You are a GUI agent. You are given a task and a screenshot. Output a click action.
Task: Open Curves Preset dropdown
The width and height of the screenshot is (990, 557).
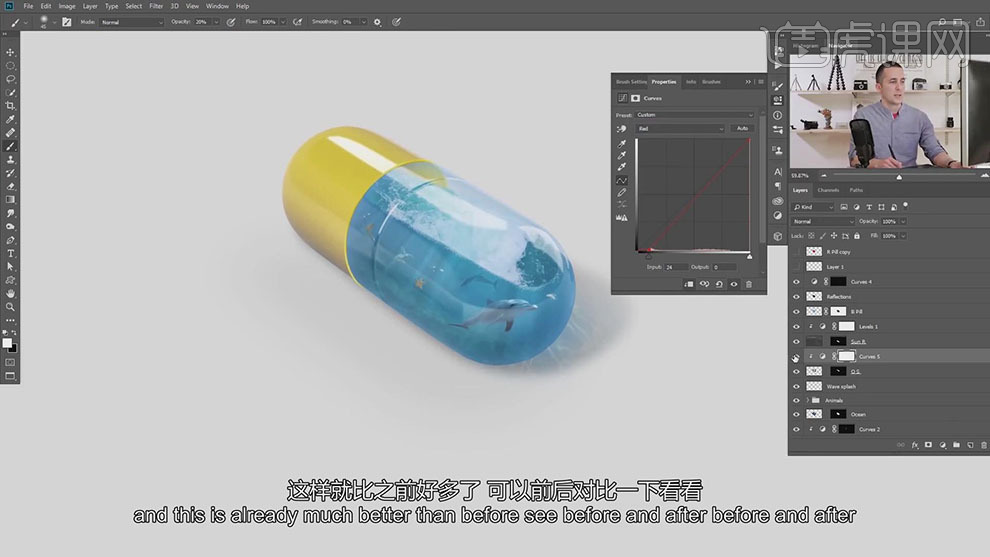pos(695,115)
